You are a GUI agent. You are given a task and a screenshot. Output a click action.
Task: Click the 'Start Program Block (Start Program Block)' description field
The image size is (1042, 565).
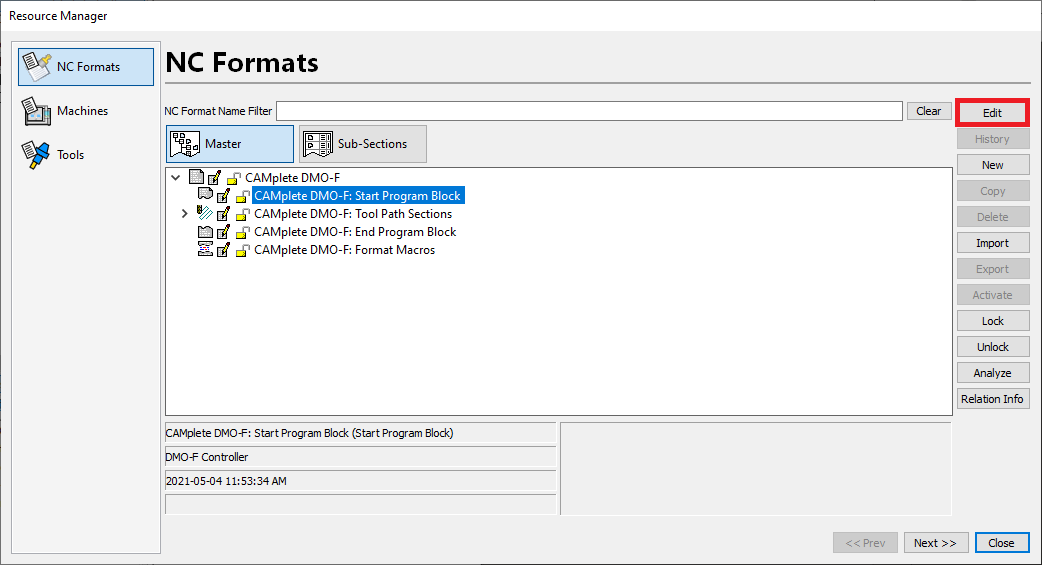360,433
